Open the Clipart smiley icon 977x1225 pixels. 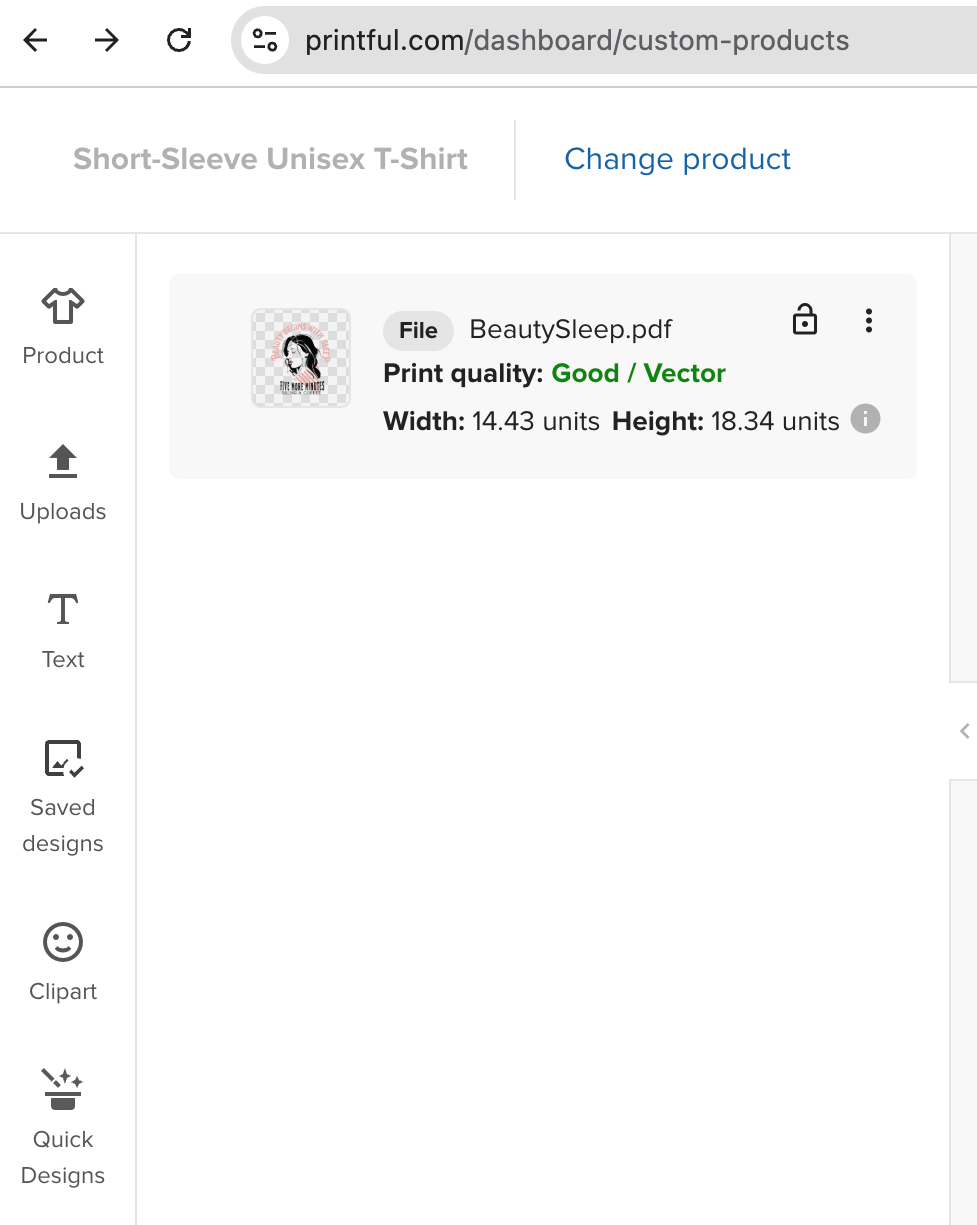point(63,942)
